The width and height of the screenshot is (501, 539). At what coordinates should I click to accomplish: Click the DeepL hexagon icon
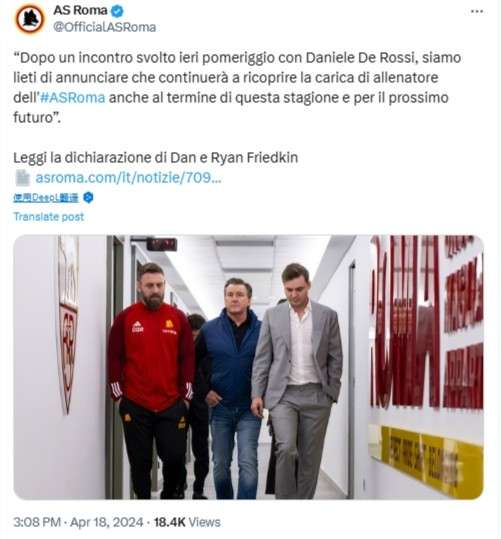click(88, 198)
